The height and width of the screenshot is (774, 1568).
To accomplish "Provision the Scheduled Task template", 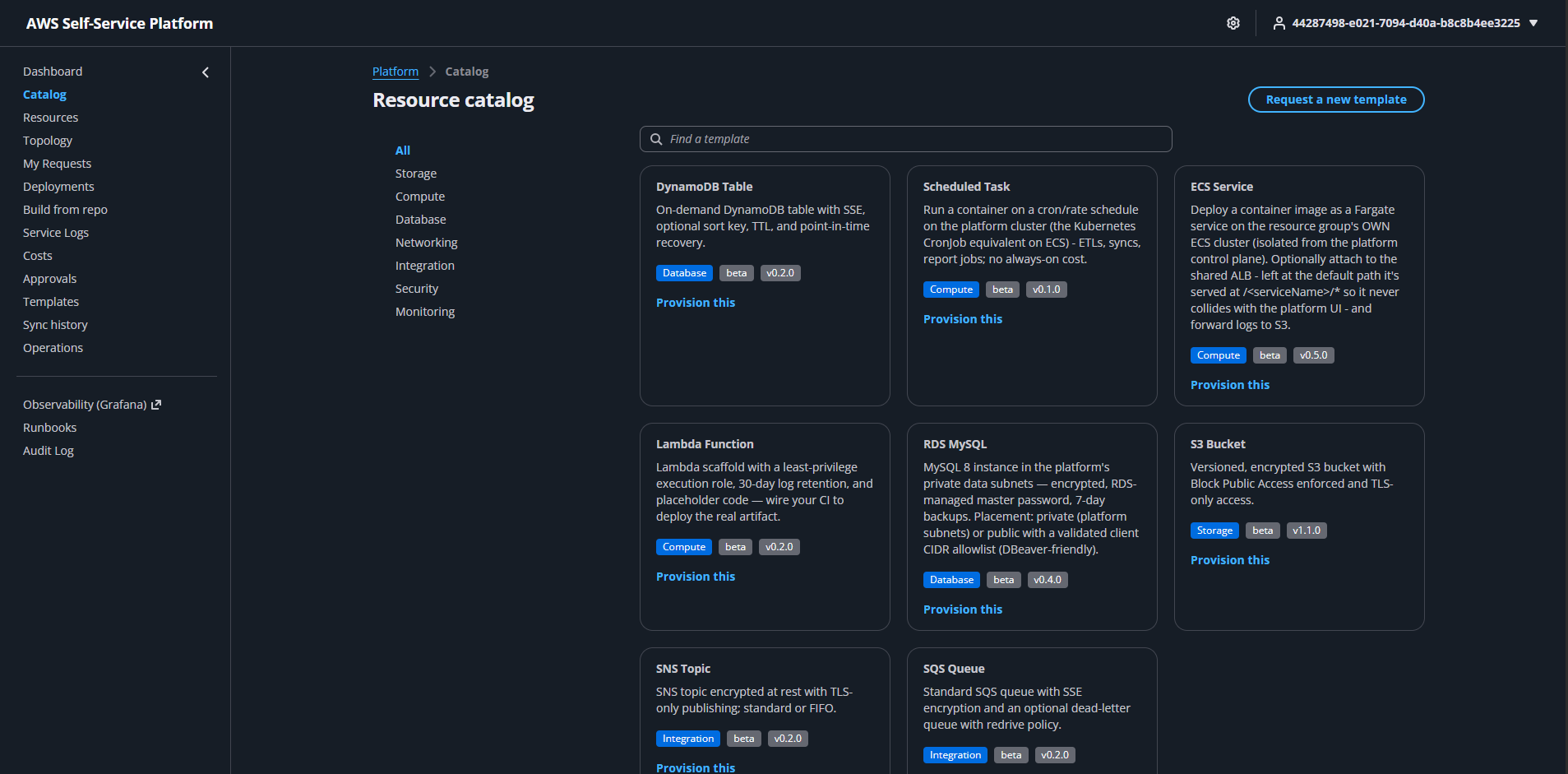I will click(x=963, y=319).
